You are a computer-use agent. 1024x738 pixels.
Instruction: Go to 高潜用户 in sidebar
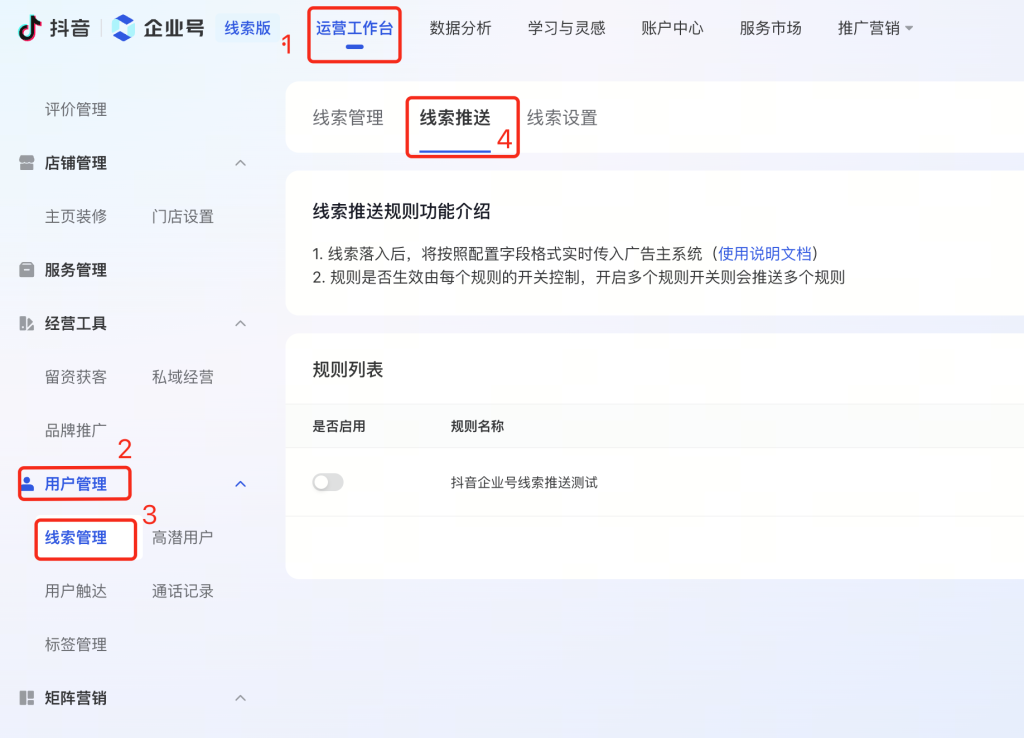coord(182,538)
